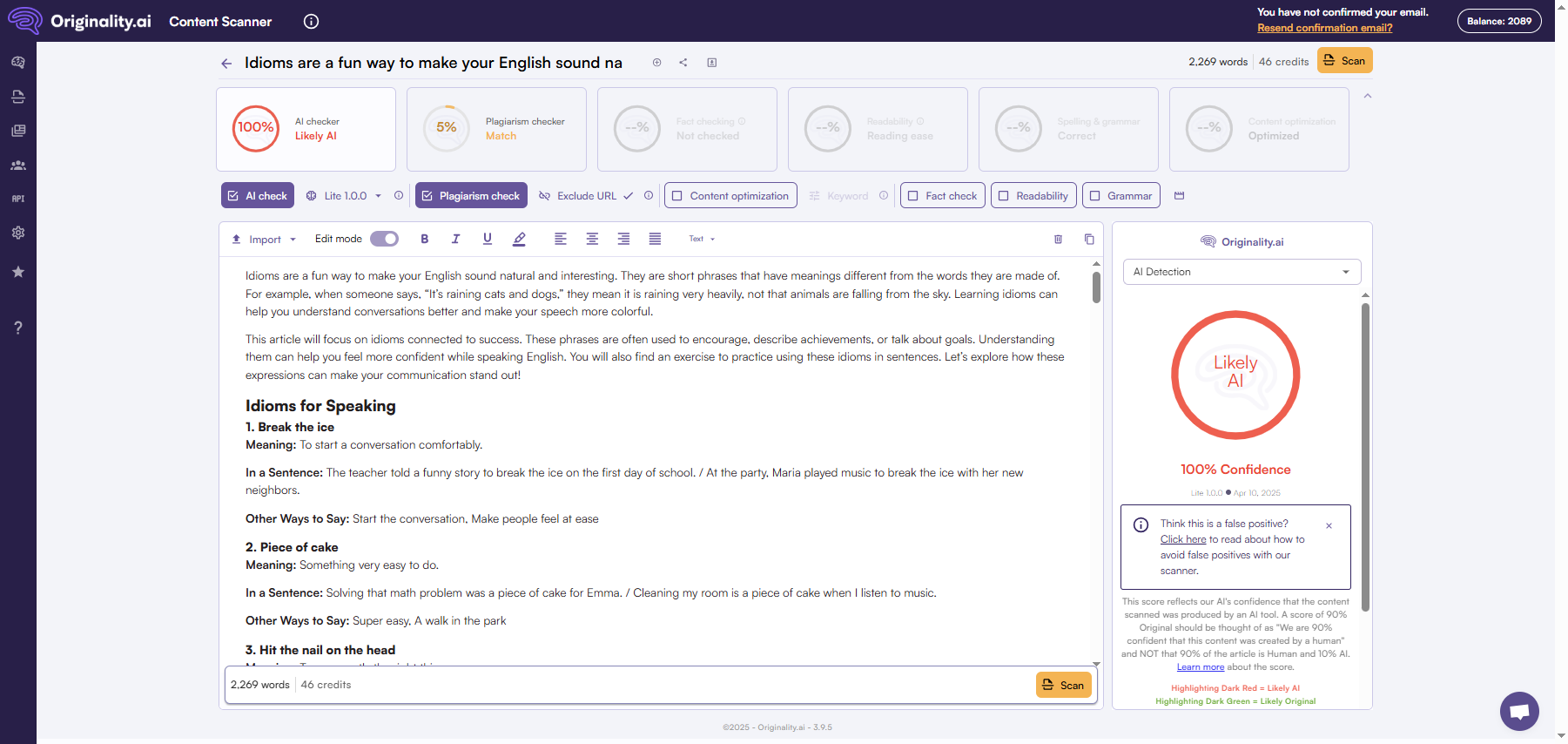Toggle the Edit mode switch
The width and height of the screenshot is (1568, 744).
point(384,239)
